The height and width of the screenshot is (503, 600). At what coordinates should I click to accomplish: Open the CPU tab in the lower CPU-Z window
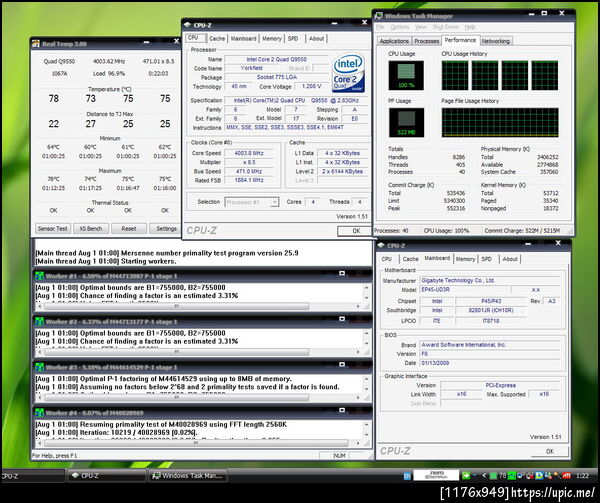[x=386, y=259]
